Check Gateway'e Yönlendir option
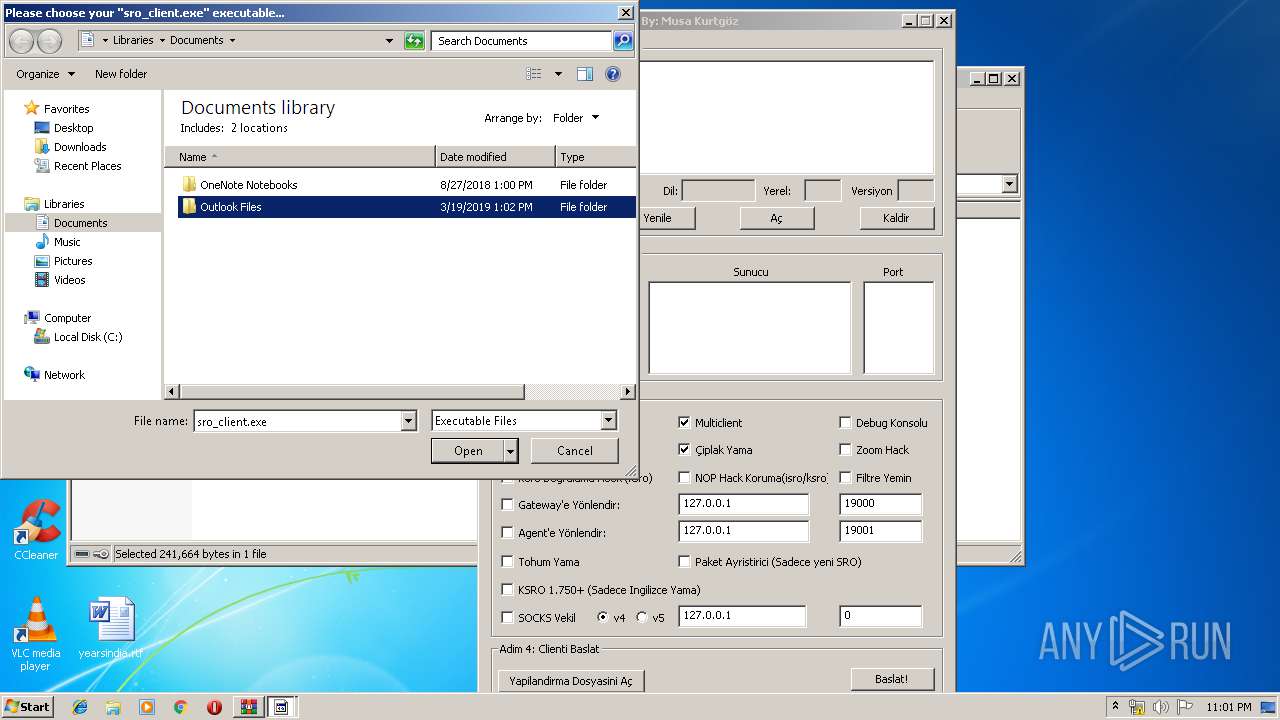Viewport: 1280px width, 720px height. [507, 505]
